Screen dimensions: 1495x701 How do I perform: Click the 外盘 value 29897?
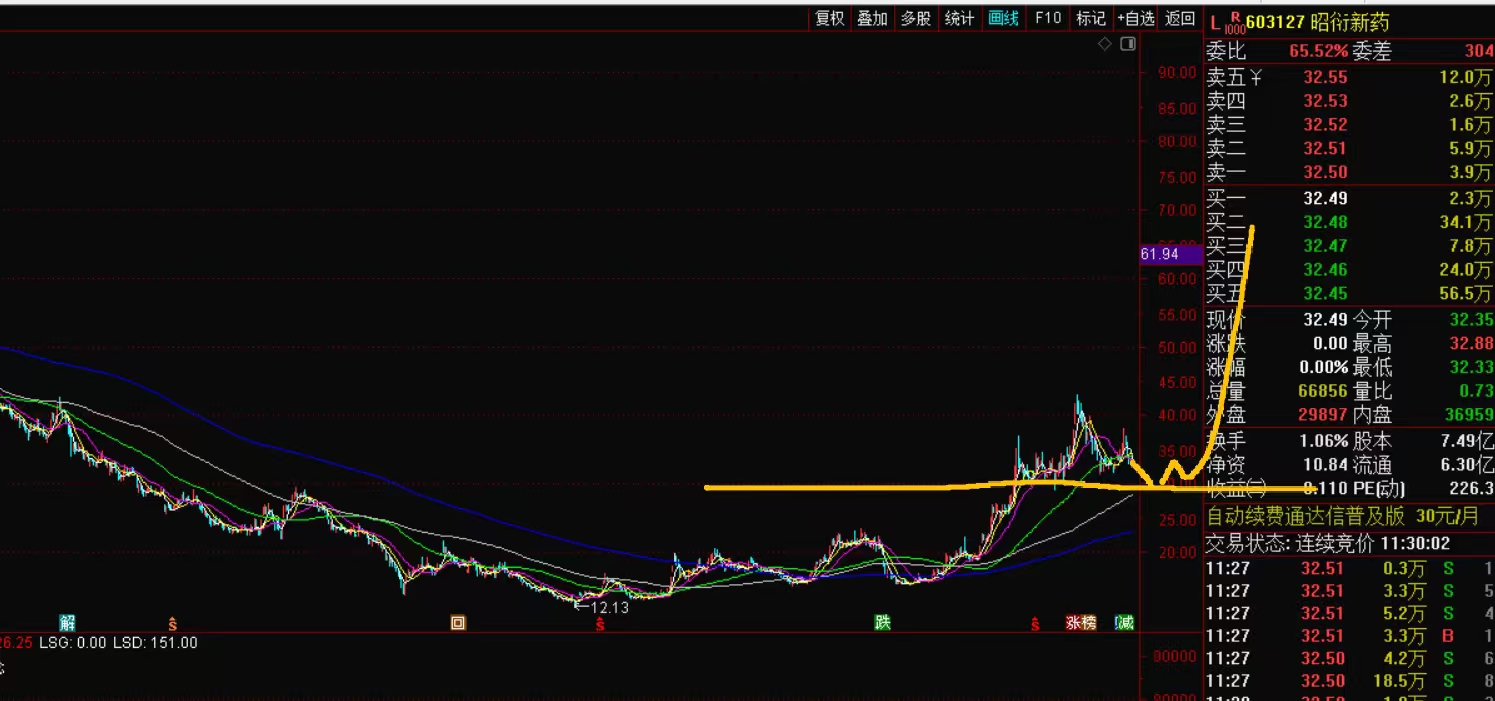1322,414
